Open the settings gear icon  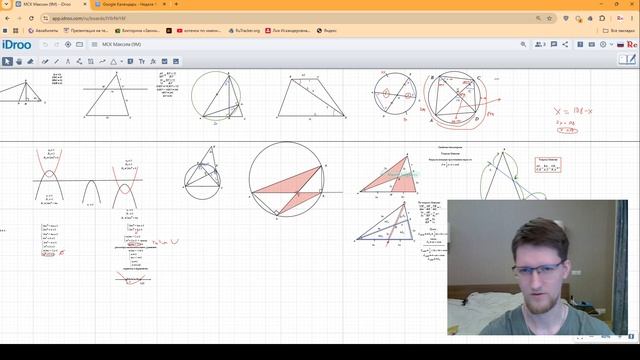(603, 44)
